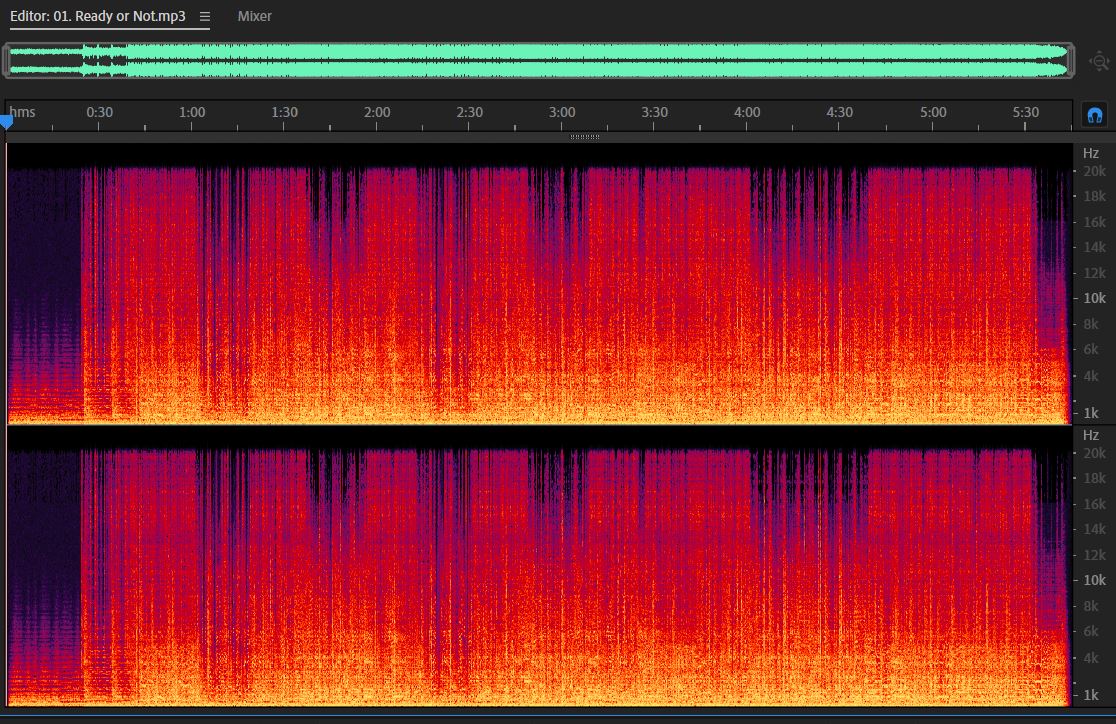Click the 2:00 mark on time ruler

click(377, 112)
